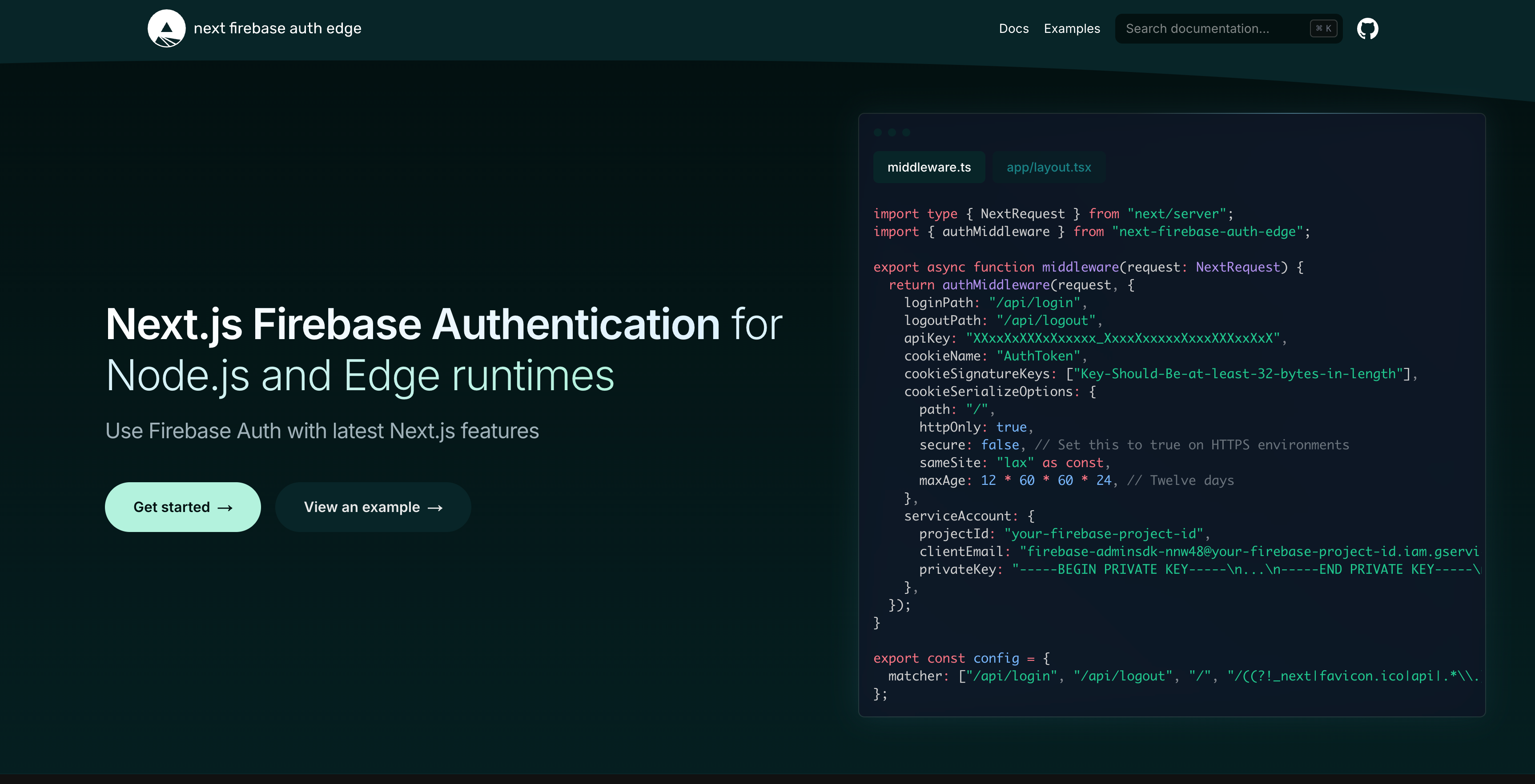Switch to the app/layout.tsx tab

click(1049, 168)
